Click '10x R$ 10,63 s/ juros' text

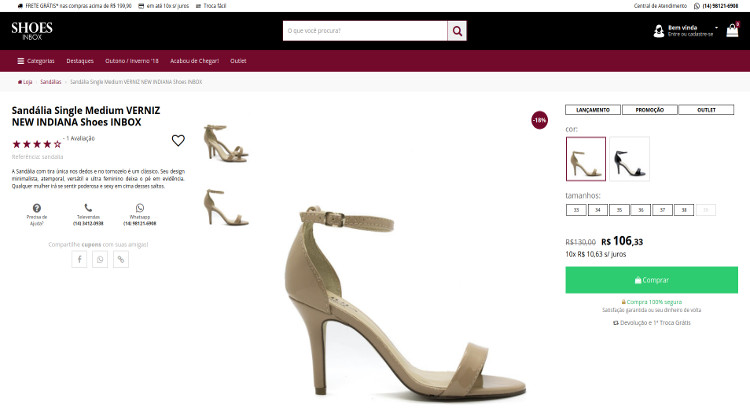tap(596, 254)
